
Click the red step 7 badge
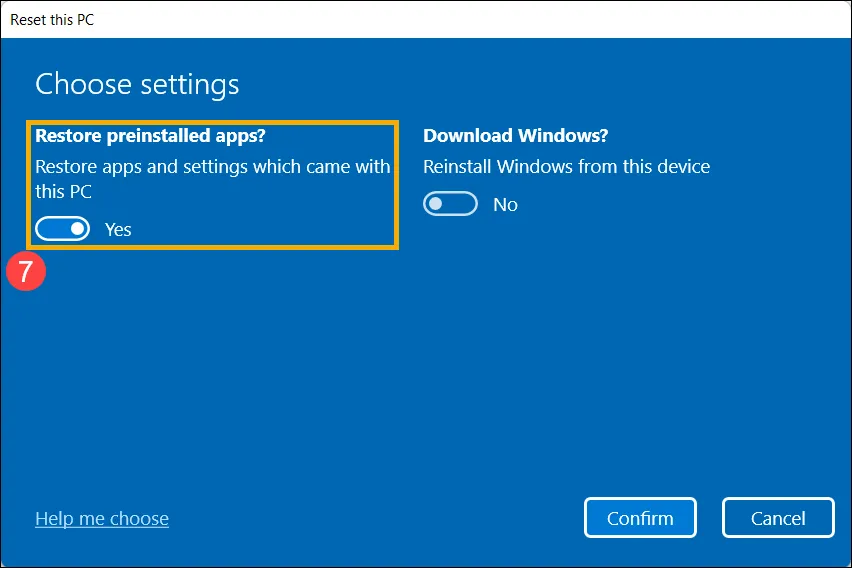(26, 272)
